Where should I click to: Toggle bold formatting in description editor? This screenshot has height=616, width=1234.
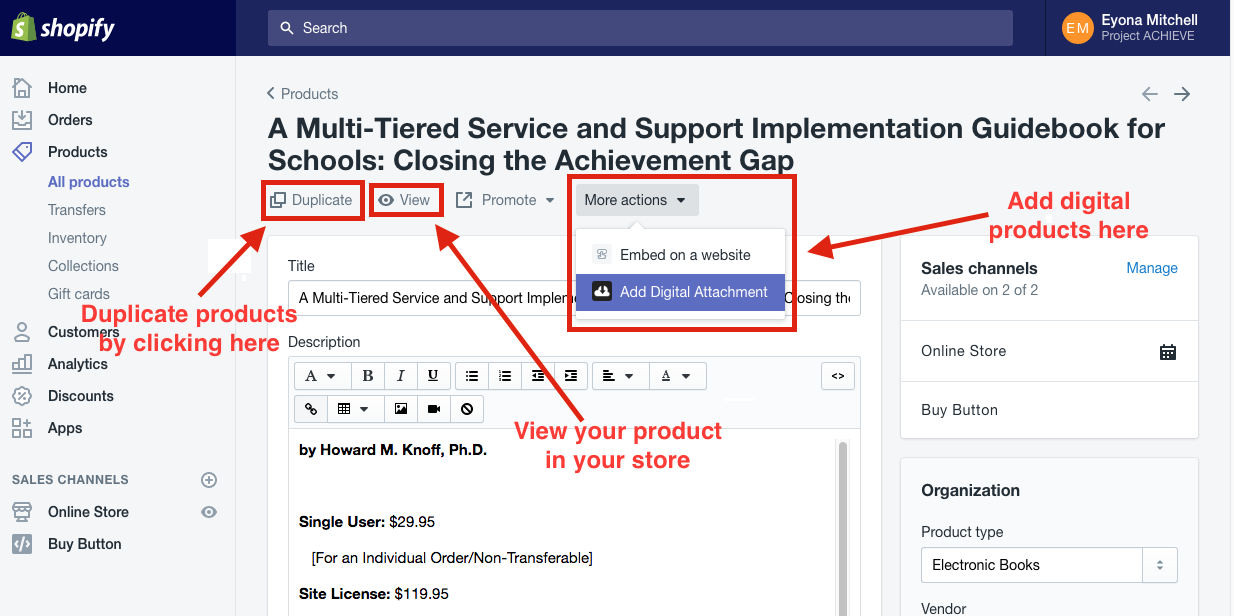(368, 376)
